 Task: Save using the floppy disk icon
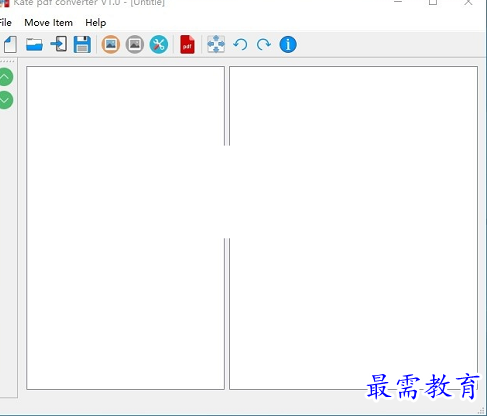point(82,44)
